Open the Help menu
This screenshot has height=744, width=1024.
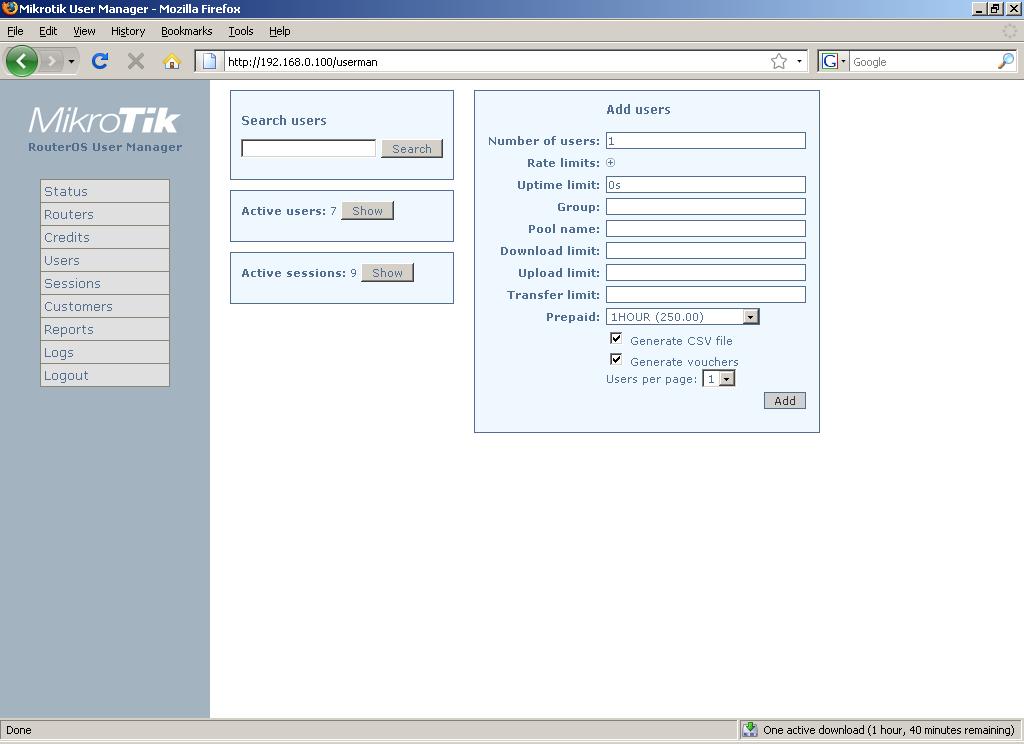[x=280, y=31]
